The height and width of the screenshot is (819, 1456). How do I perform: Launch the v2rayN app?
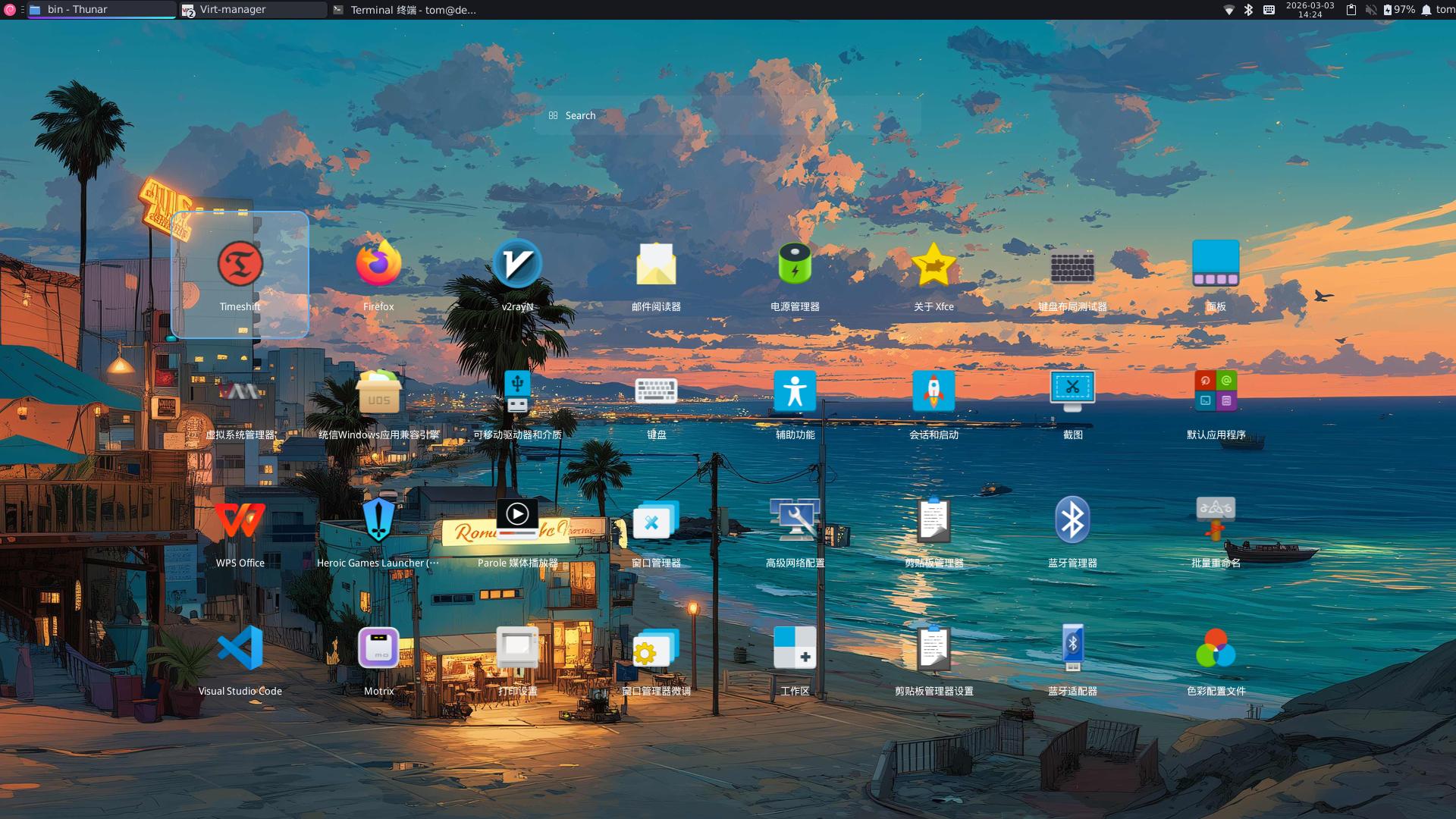click(x=517, y=265)
